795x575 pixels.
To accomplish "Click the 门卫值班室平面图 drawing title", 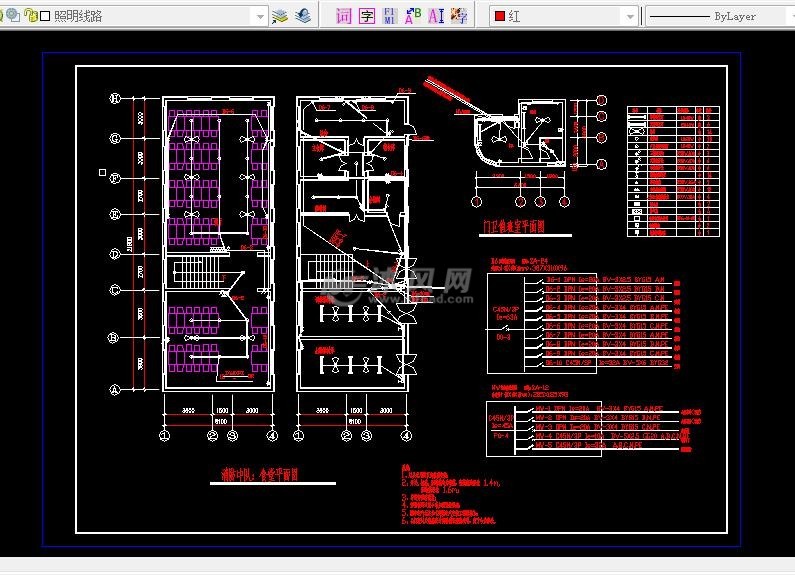I will pyautogui.click(x=514, y=226).
